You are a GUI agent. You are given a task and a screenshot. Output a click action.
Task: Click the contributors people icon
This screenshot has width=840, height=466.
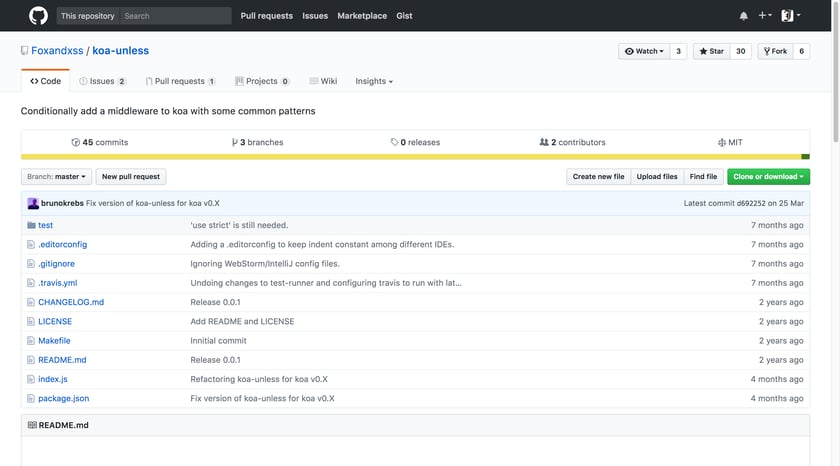(x=544, y=142)
